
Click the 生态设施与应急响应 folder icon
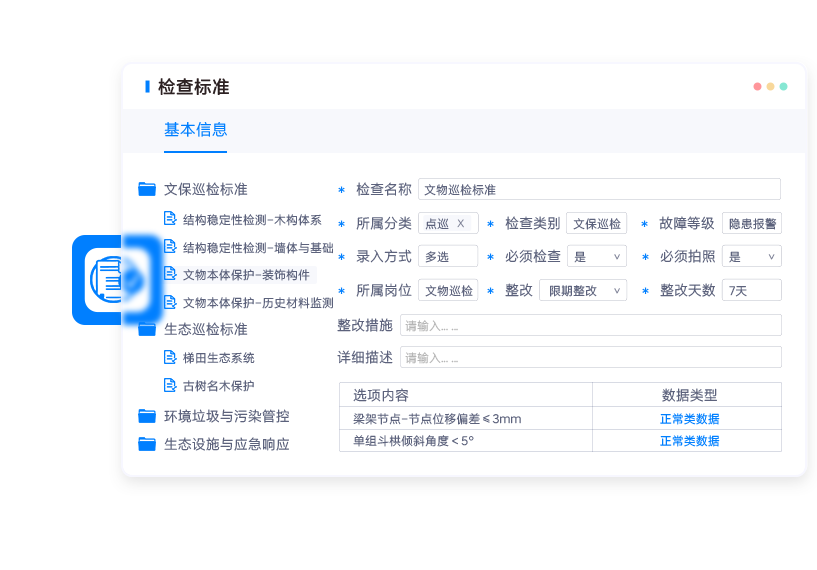click(x=147, y=444)
